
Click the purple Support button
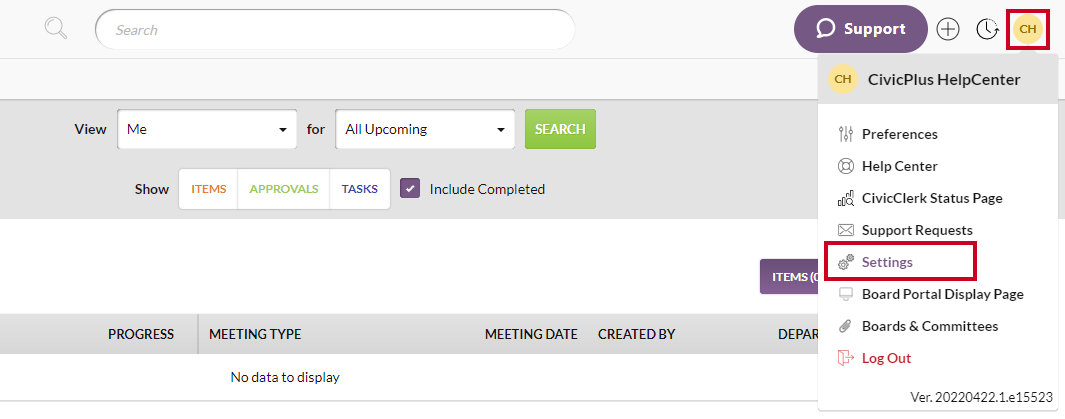[x=861, y=29]
